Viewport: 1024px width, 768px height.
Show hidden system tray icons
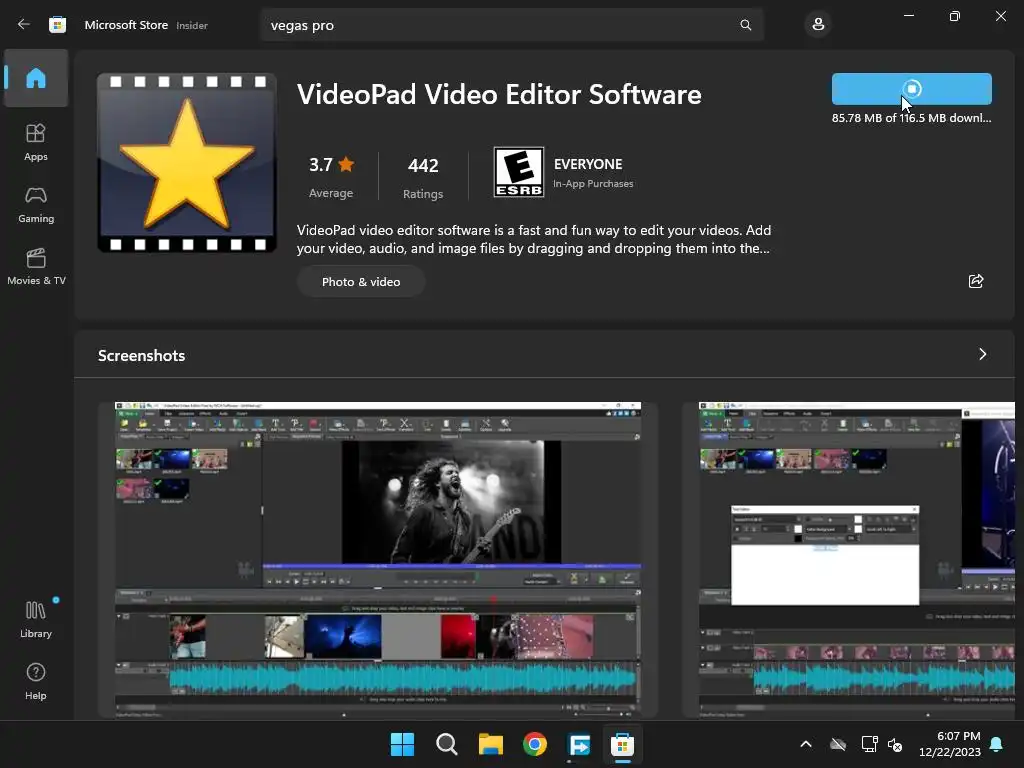pos(806,744)
